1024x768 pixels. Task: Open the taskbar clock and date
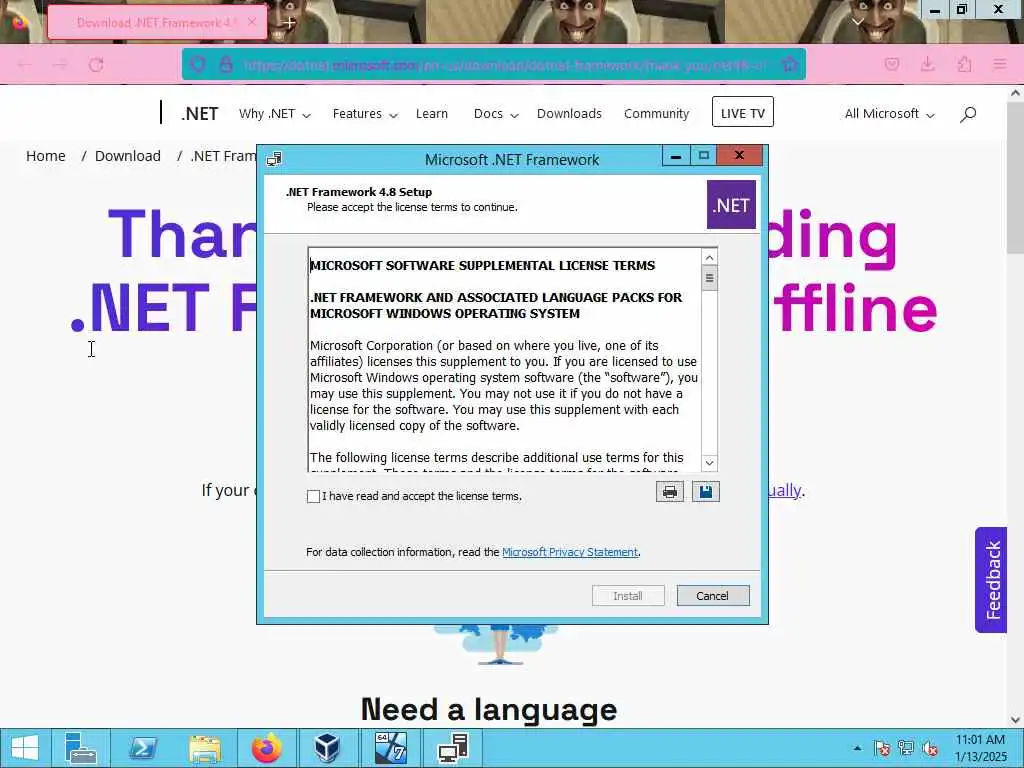tap(980, 748)
